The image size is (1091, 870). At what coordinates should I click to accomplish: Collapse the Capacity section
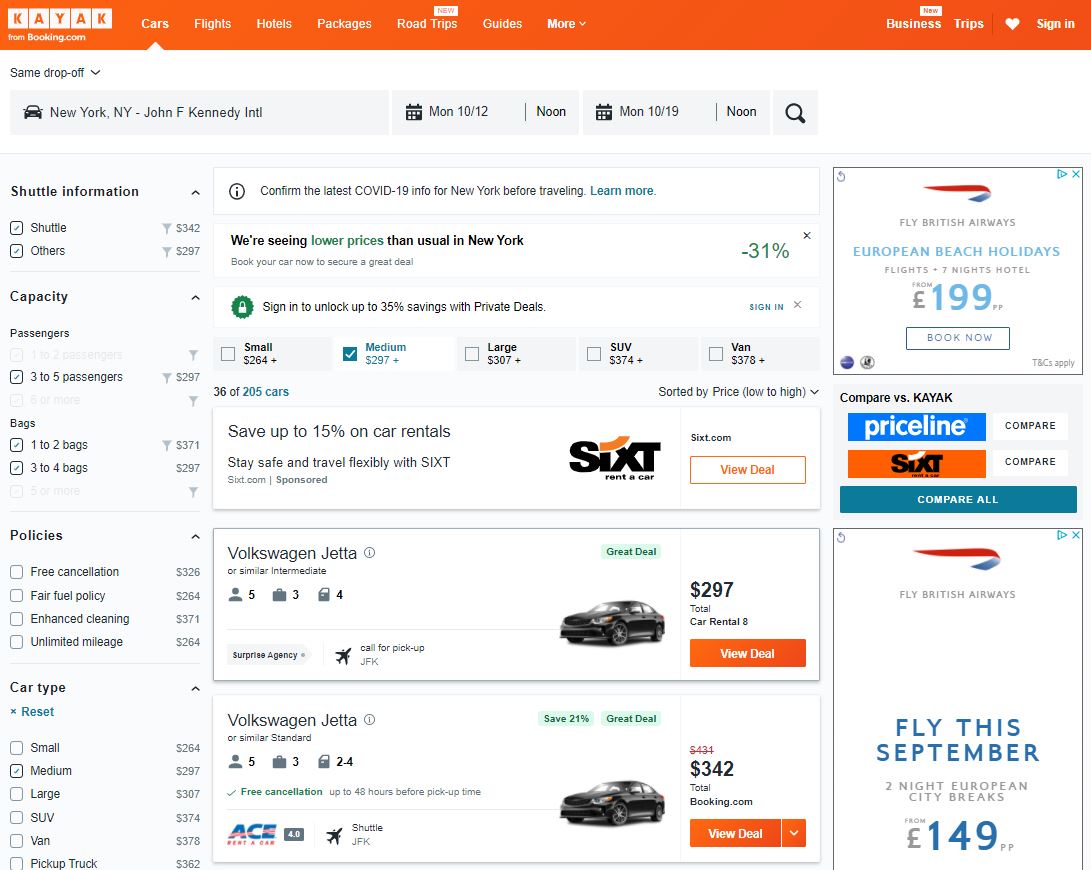click(x=196, y=298)
